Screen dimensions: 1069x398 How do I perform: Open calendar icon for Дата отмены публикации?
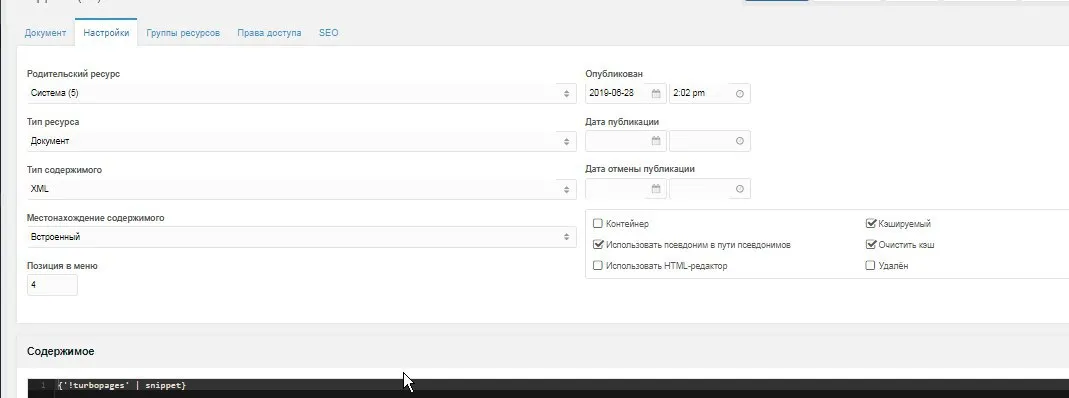(656, 189)
